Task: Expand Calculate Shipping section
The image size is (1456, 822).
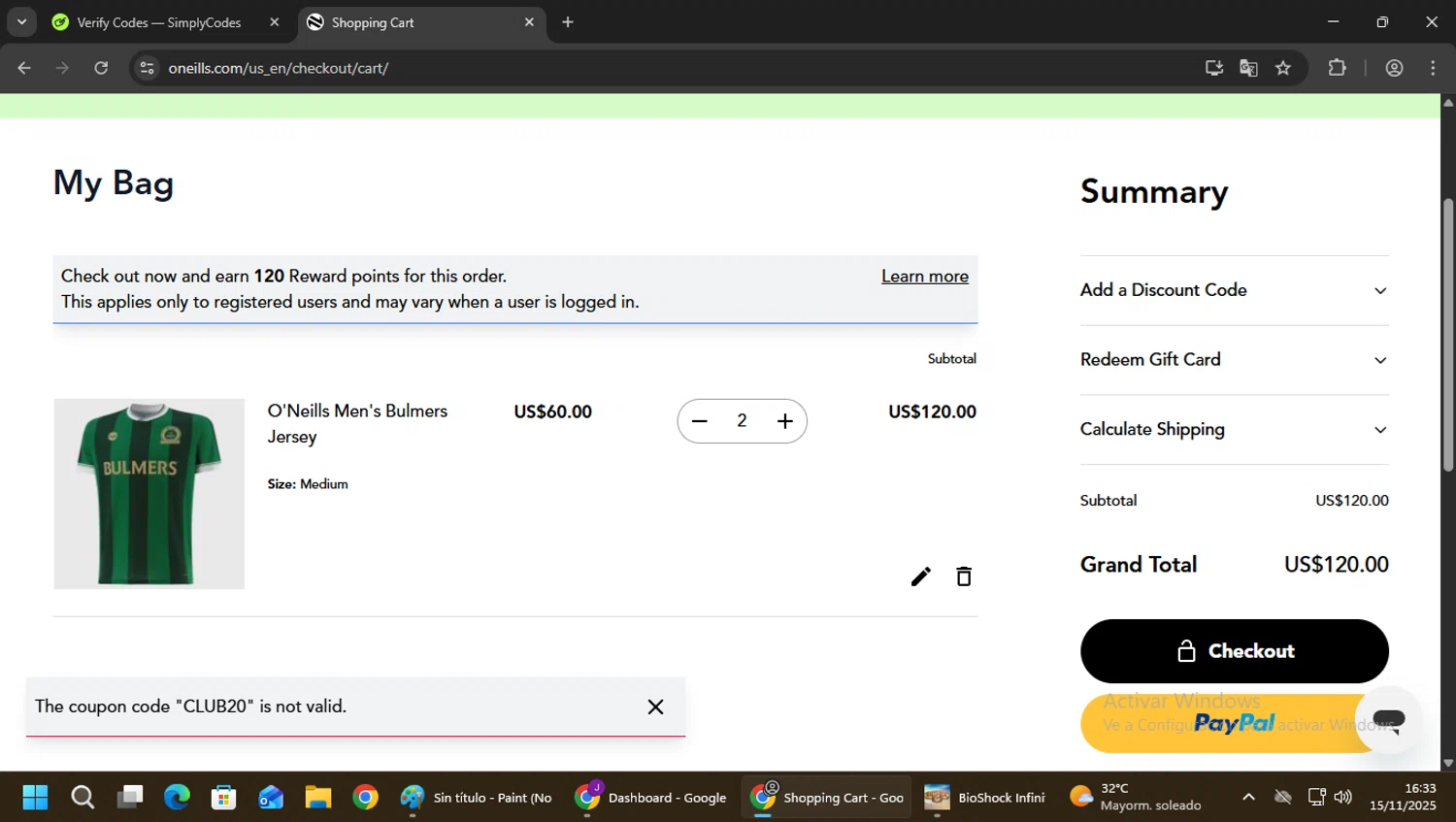Action: coord(1234,429)
